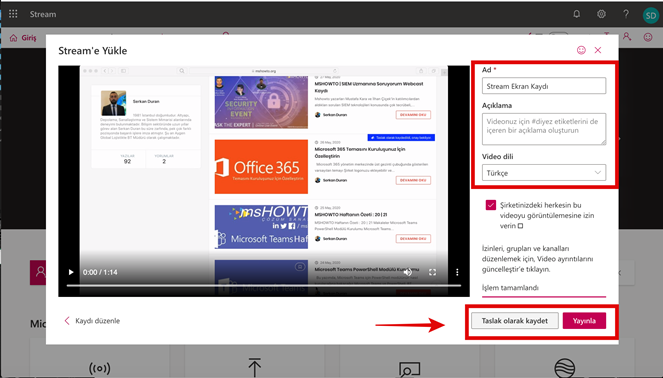Image resolution: width=663 pixels, height=378 pixels.
Task: Click live event icon behind dialog
Action: coord(100,368)
